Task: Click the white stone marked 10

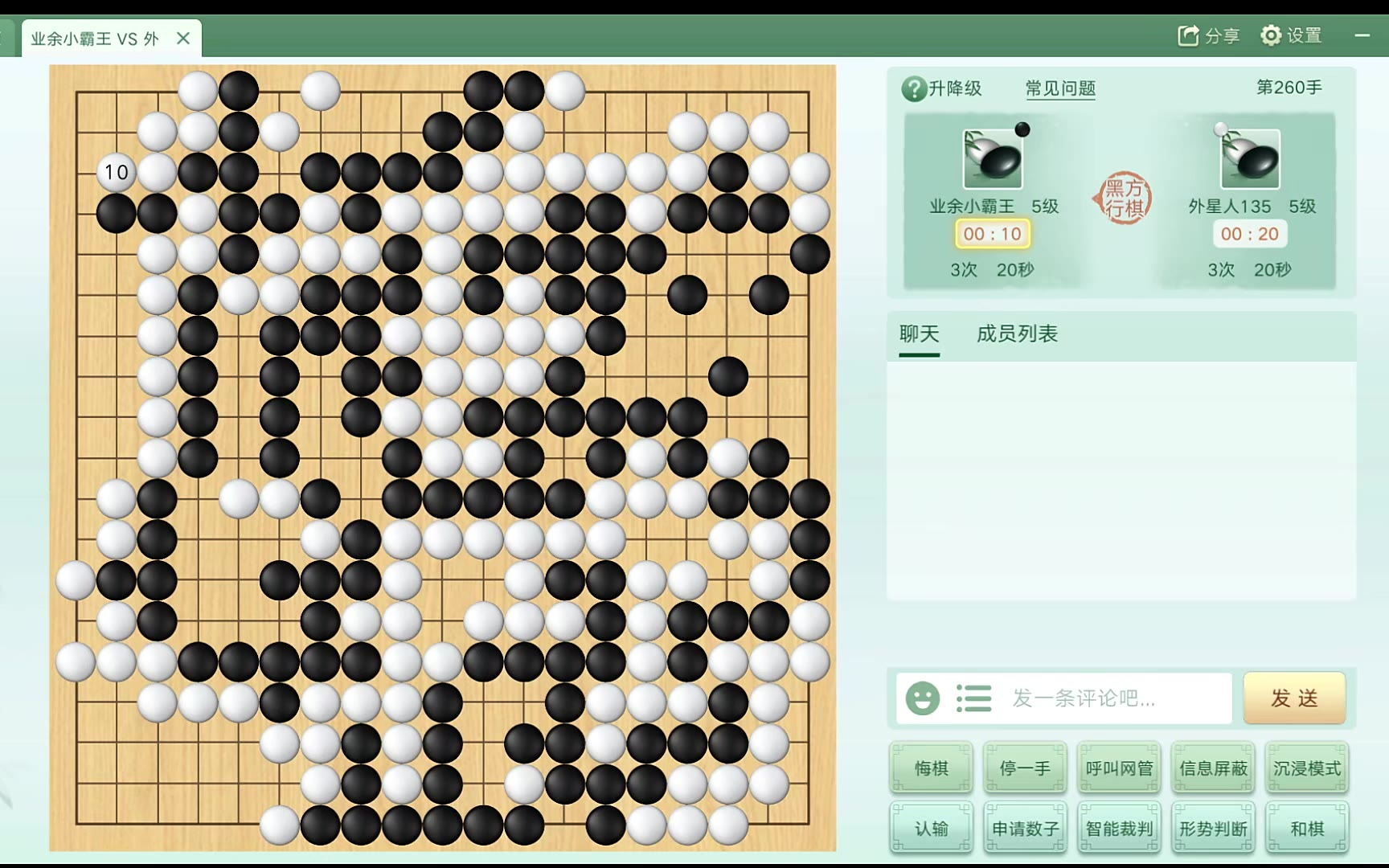Action: click(116, 172)
